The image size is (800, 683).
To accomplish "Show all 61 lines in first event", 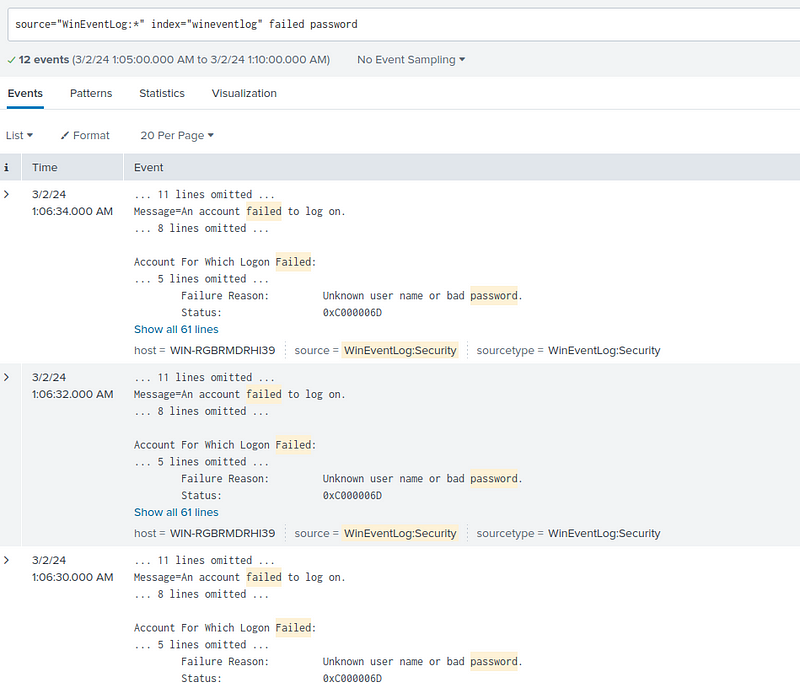I will click(176, 329).
